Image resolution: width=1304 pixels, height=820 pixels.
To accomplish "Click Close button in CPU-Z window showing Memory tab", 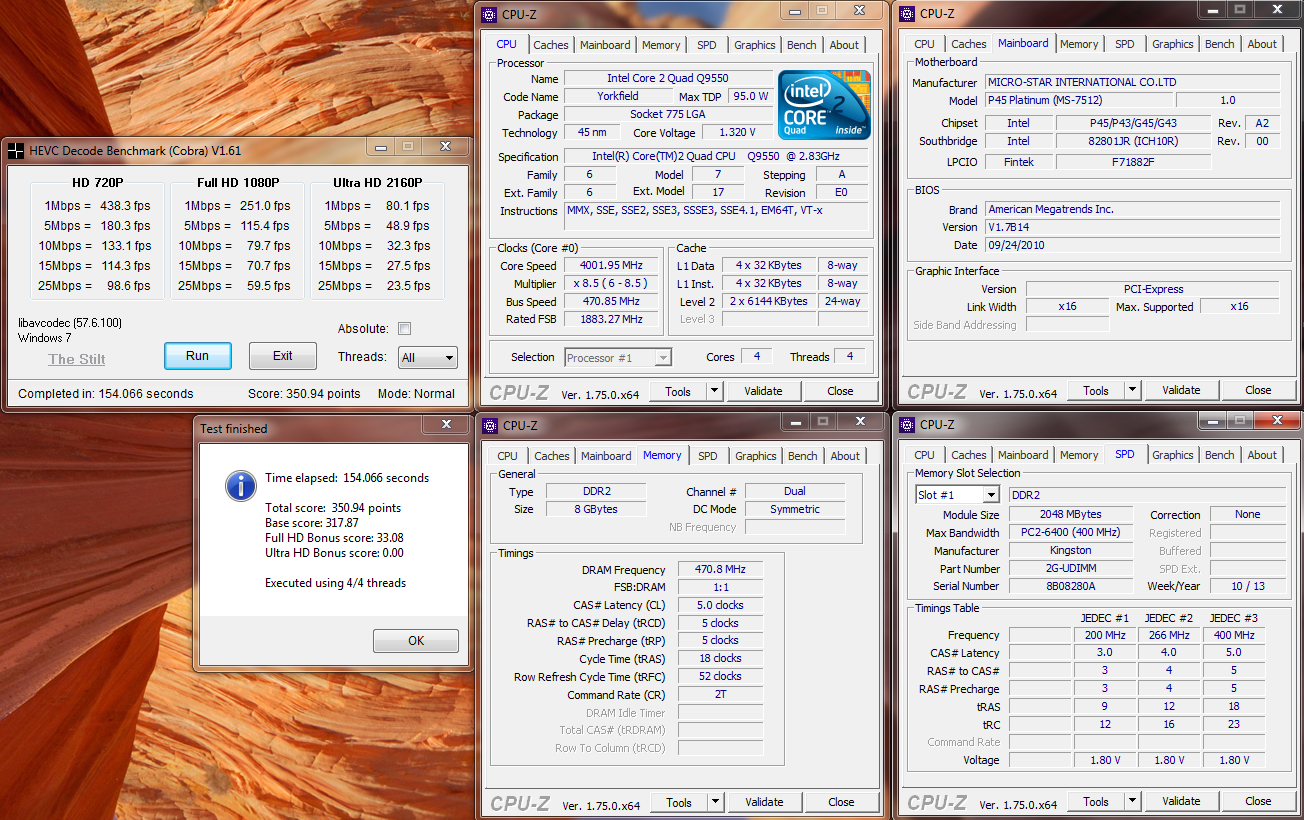I will [x=842, y=802].
